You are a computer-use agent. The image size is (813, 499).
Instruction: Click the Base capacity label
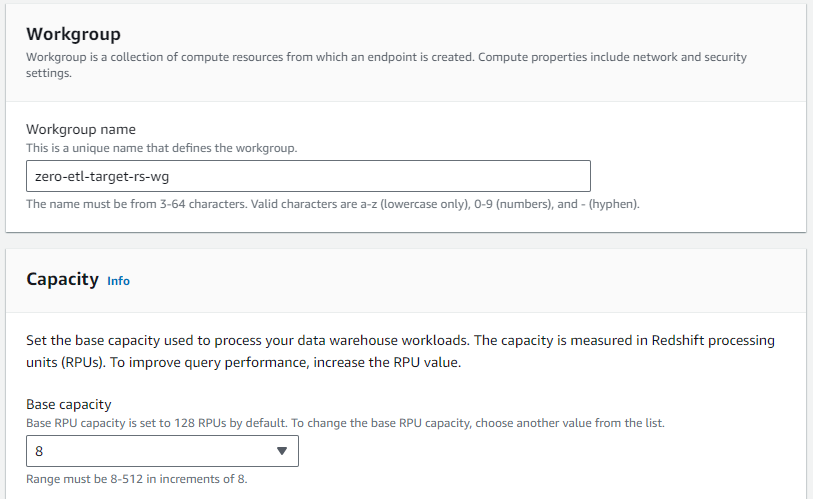(x=68, y=404)
